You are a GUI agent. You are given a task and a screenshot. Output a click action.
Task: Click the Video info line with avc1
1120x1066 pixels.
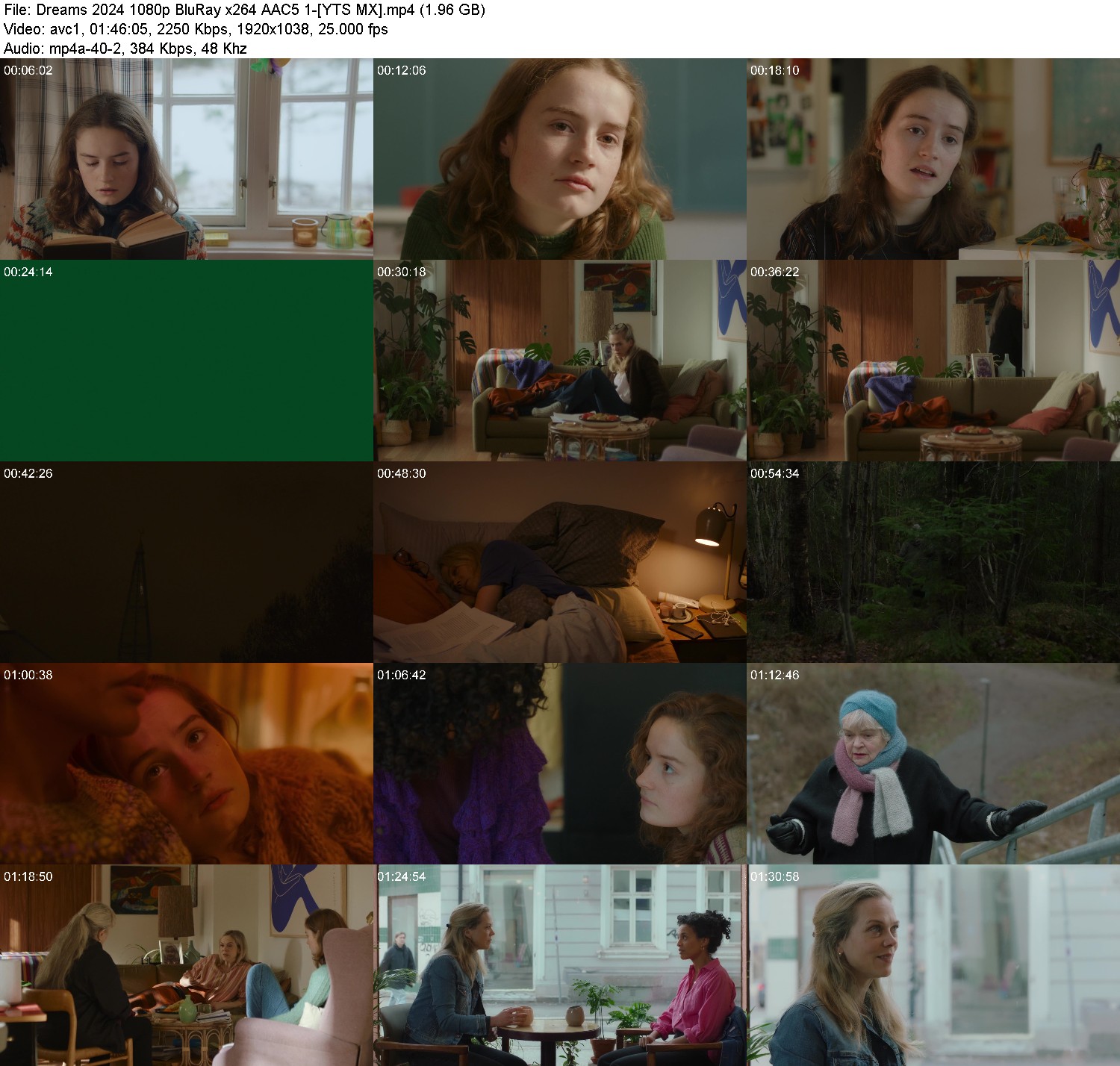[196, 29]
